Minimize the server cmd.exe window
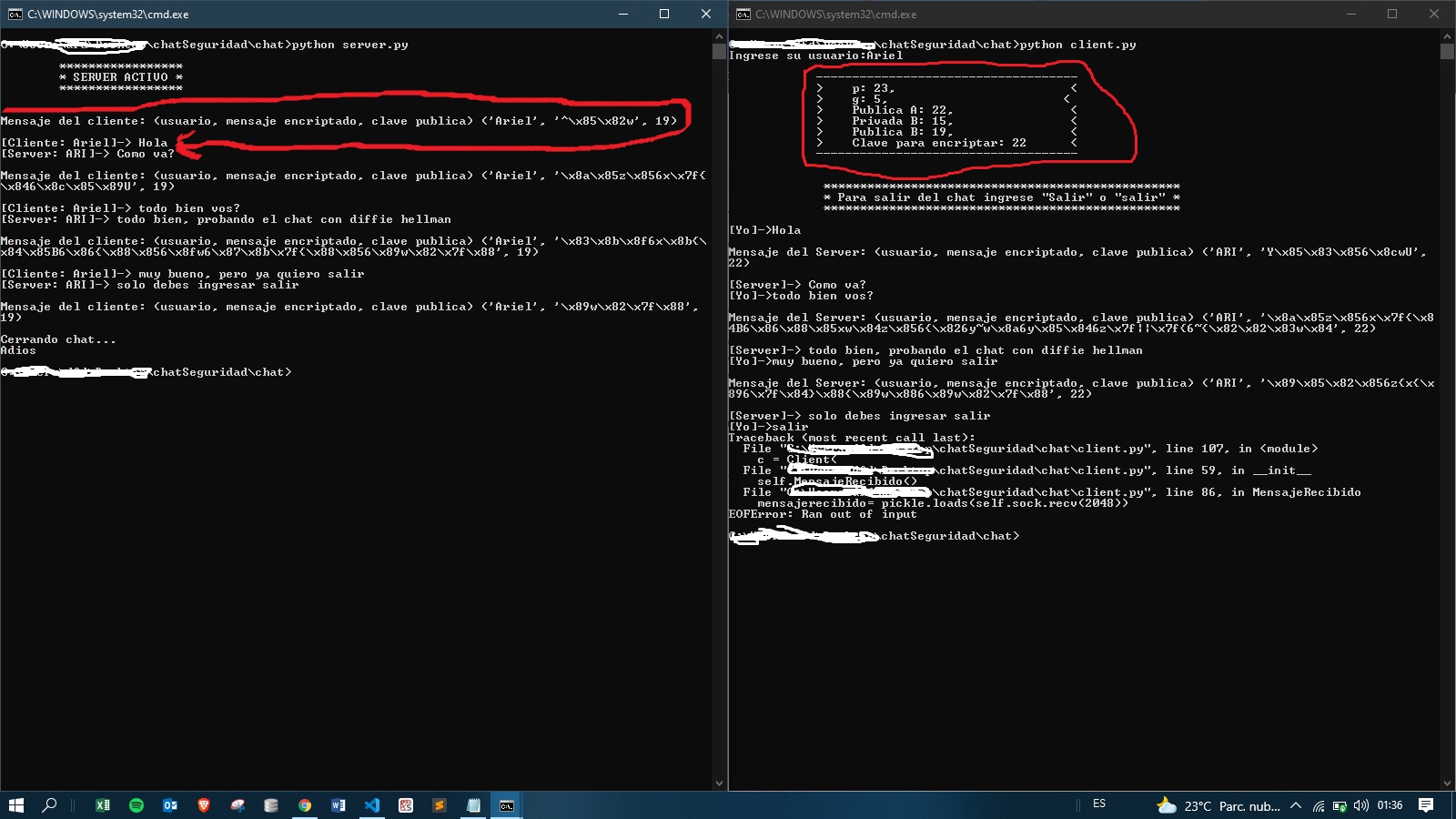The width and height of the screenshot is (1456, 819). click(x=623, y=14)
